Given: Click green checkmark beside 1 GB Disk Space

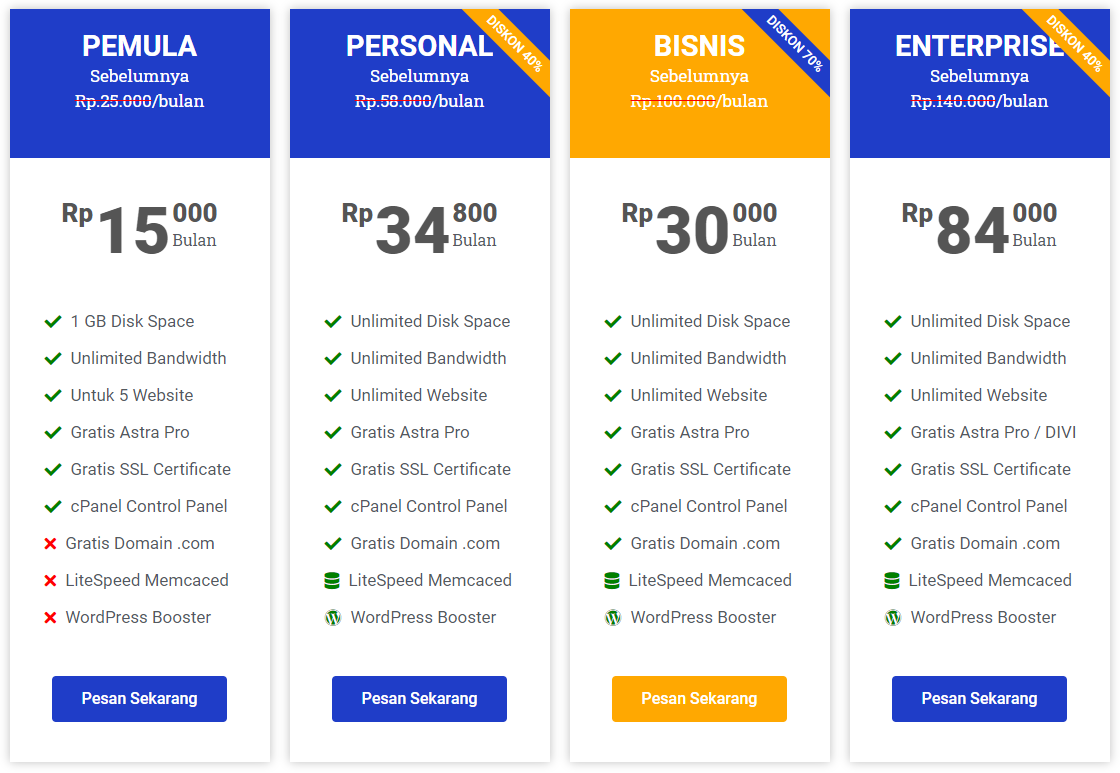Looking at the screenshot, I should (53, 321).
